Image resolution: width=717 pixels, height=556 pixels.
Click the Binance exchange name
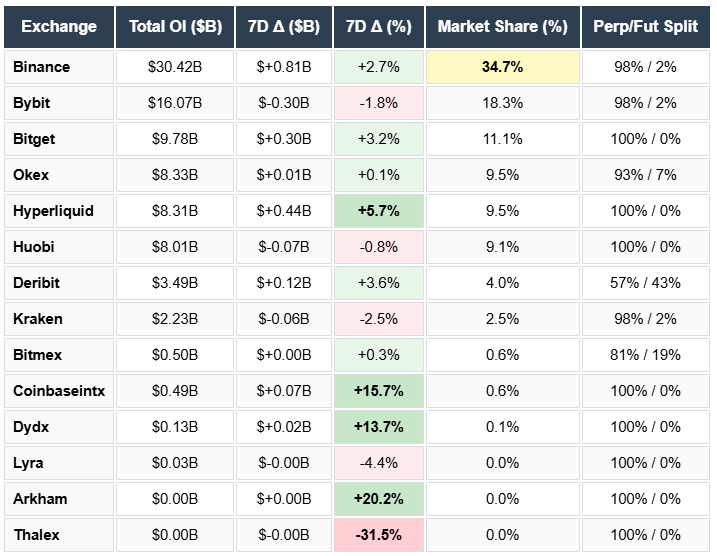42,67
